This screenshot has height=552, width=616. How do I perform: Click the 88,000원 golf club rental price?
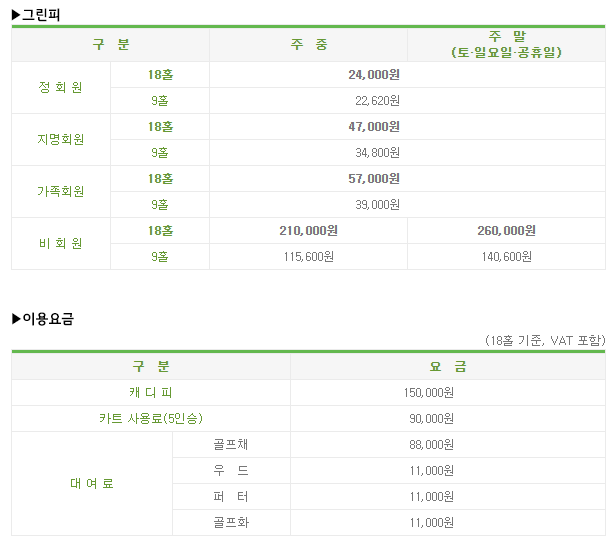(431, 444)
